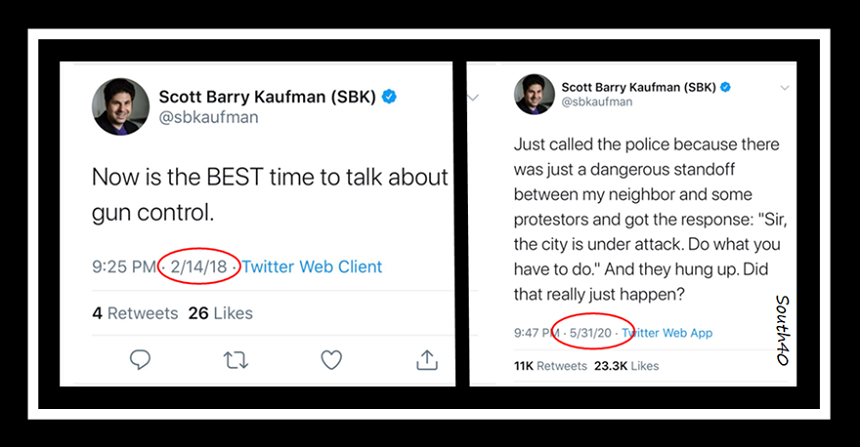The width and height of the screenshot is (860, 447).
Task: Expand the chevron beside the left tweet
Action: [x=473, y=98]
